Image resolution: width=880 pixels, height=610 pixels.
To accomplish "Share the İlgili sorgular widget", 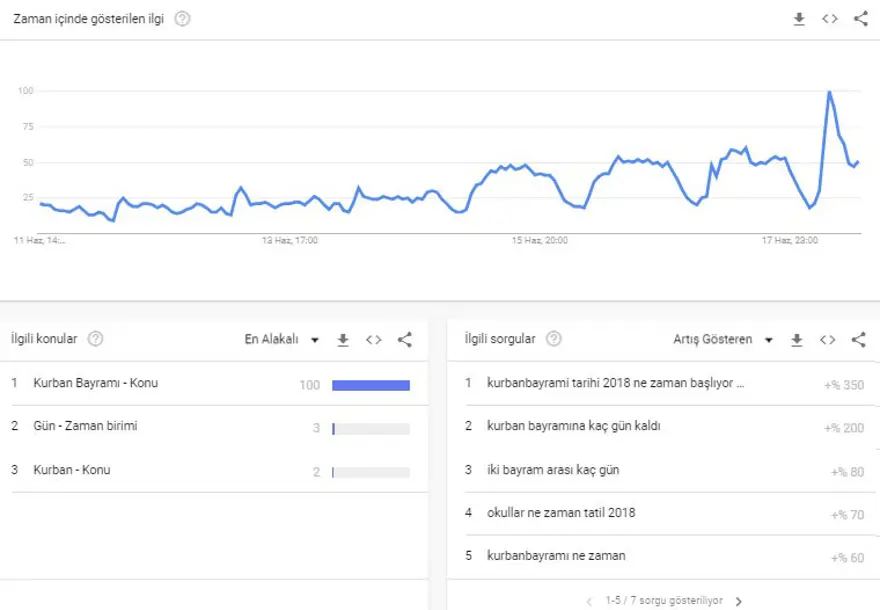I will [x=858, y=340].
